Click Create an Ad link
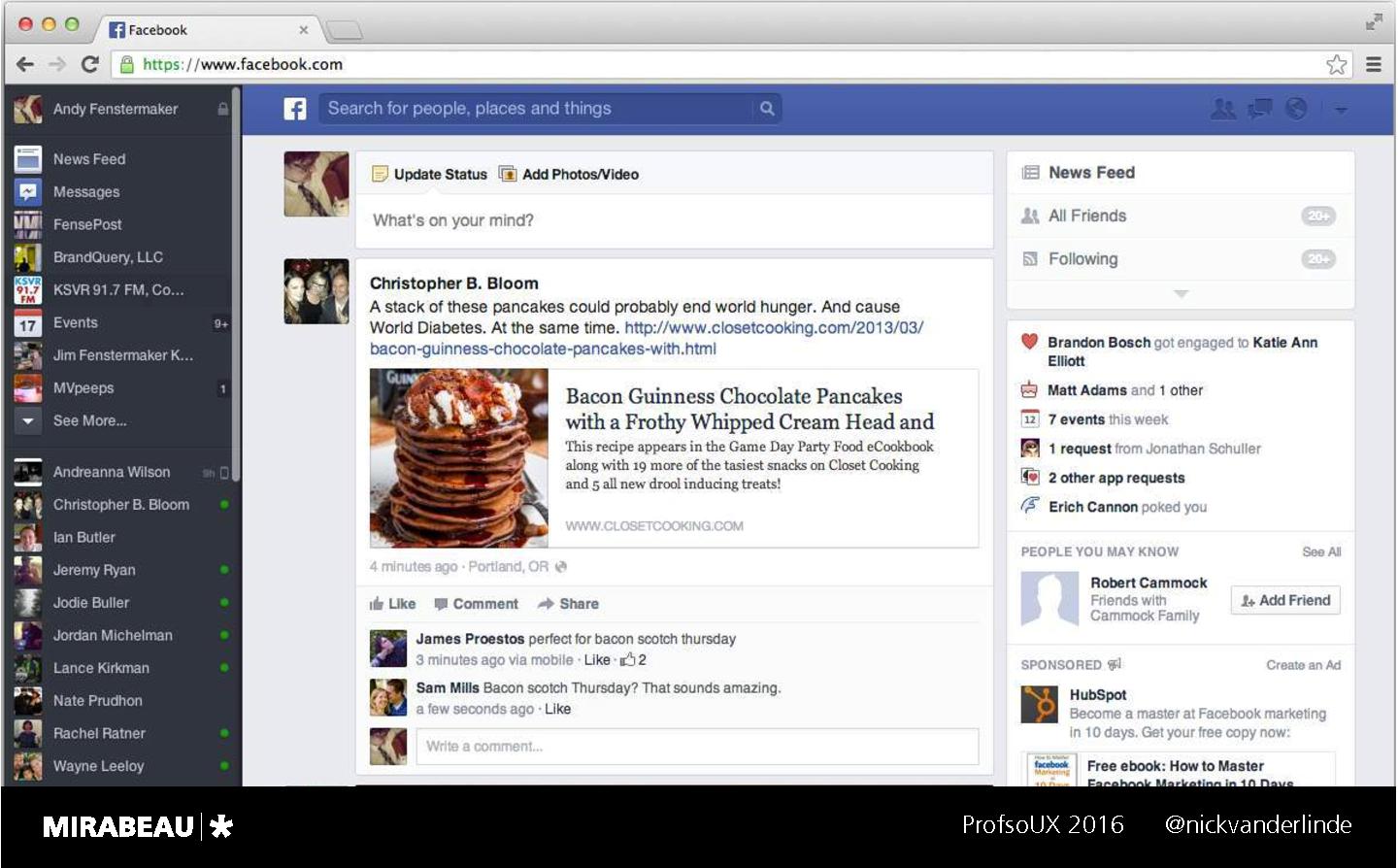 [1303, 665]
